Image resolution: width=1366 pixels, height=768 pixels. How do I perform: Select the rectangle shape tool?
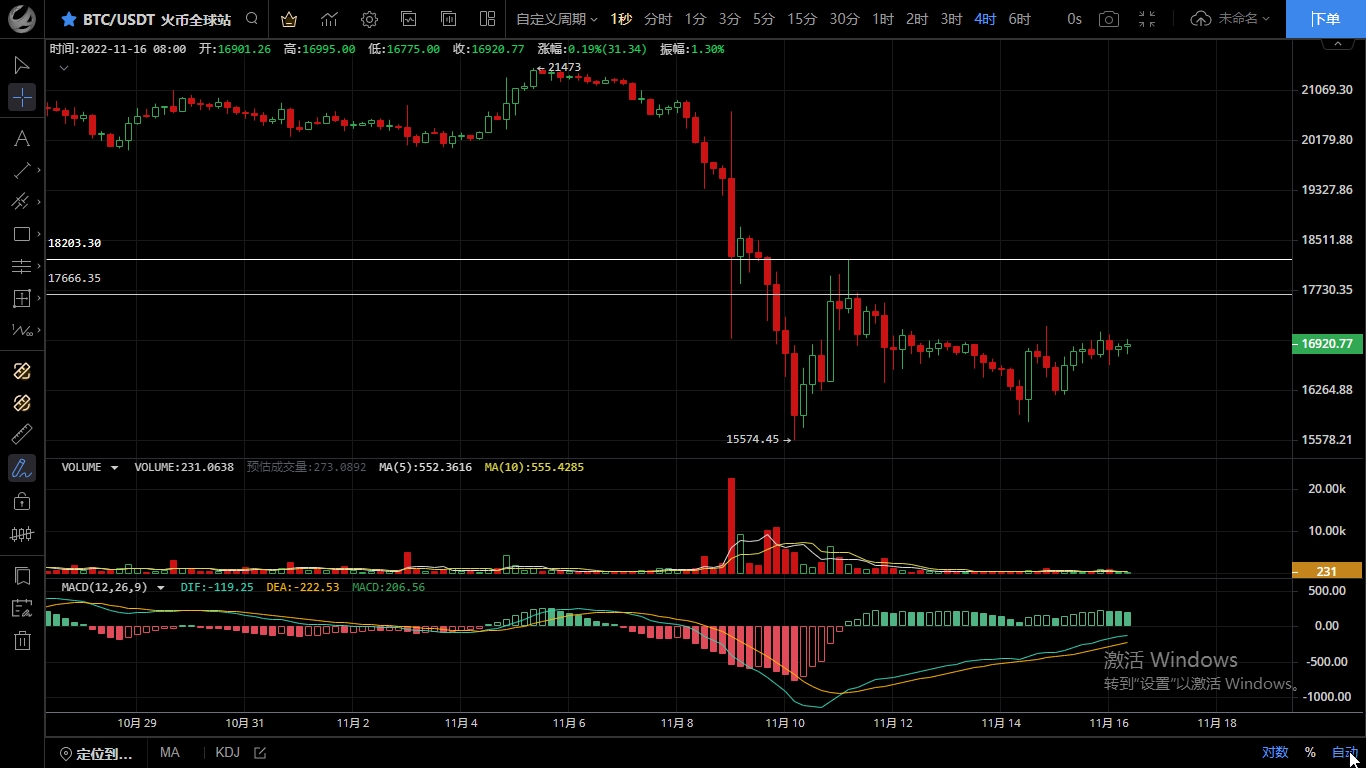(x=22, y=234)
